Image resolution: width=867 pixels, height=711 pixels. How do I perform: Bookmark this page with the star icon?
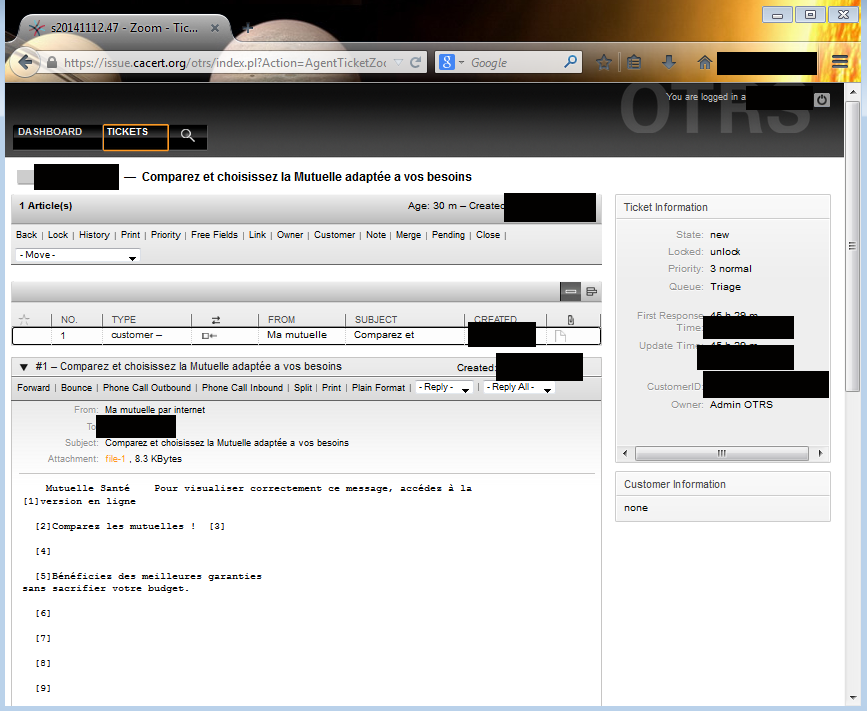(604, 62)
